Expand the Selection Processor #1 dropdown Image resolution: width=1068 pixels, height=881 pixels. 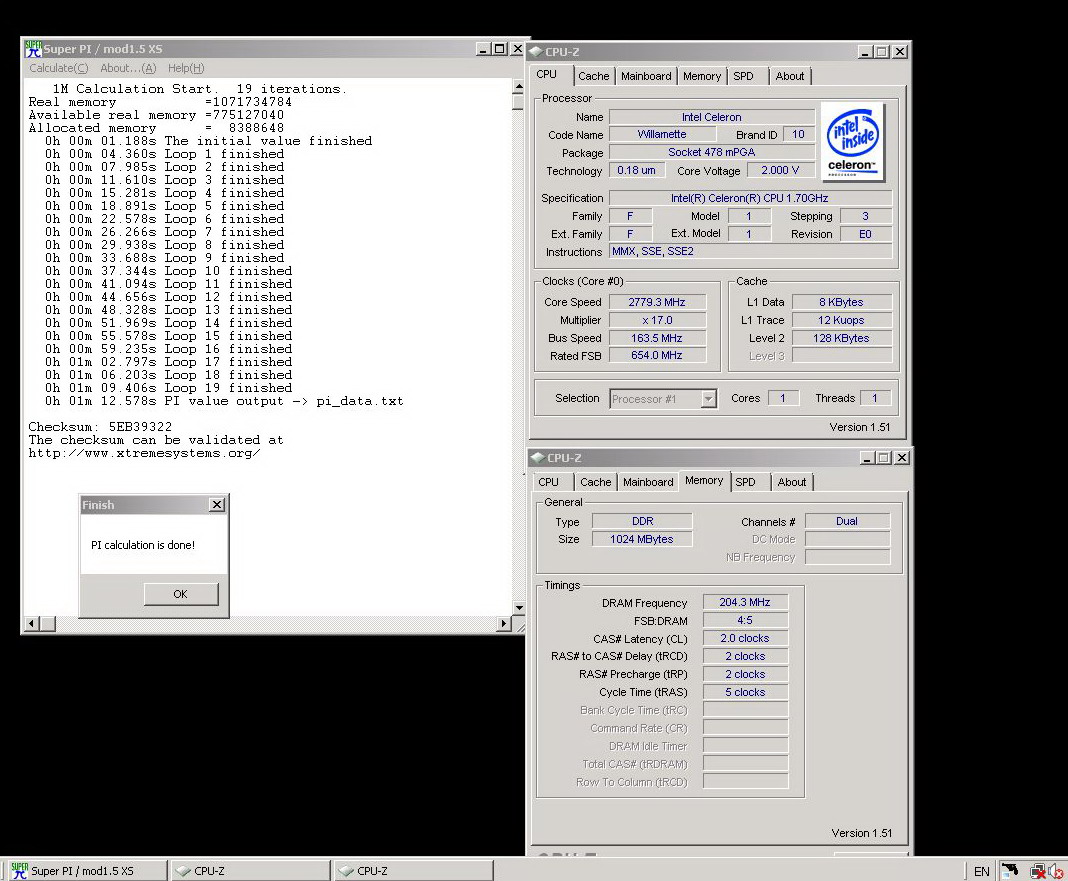[x=708, y=399]
